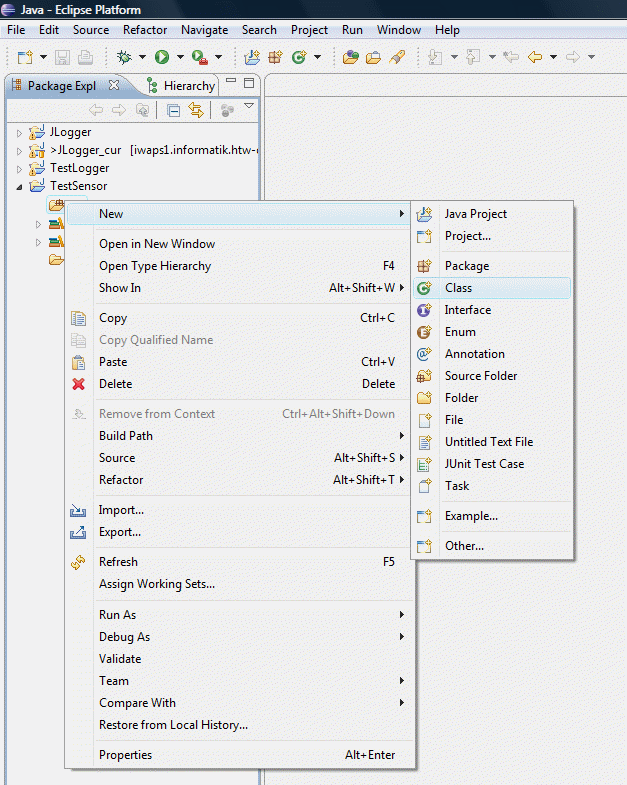Click the Open Type toolbar icon
Image resolution: width=627 pixels, height=785 pixels.
[351, 57]
